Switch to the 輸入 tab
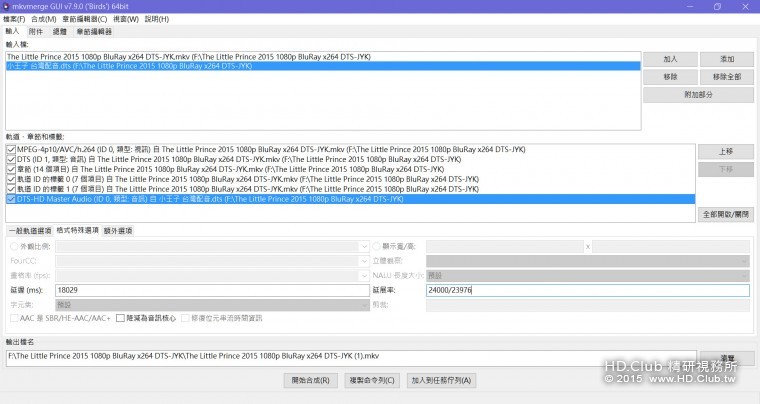Screen dimensions: 760x404 (x=12, y=31)
